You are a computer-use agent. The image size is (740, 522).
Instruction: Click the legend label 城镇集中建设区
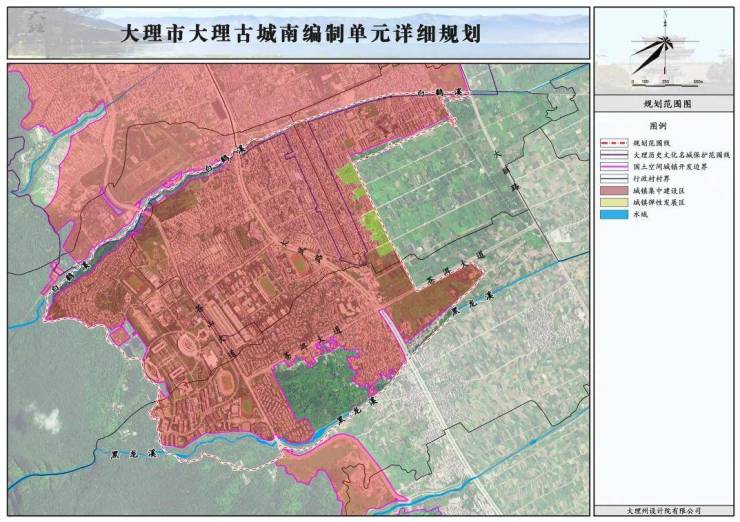[659, 191]
